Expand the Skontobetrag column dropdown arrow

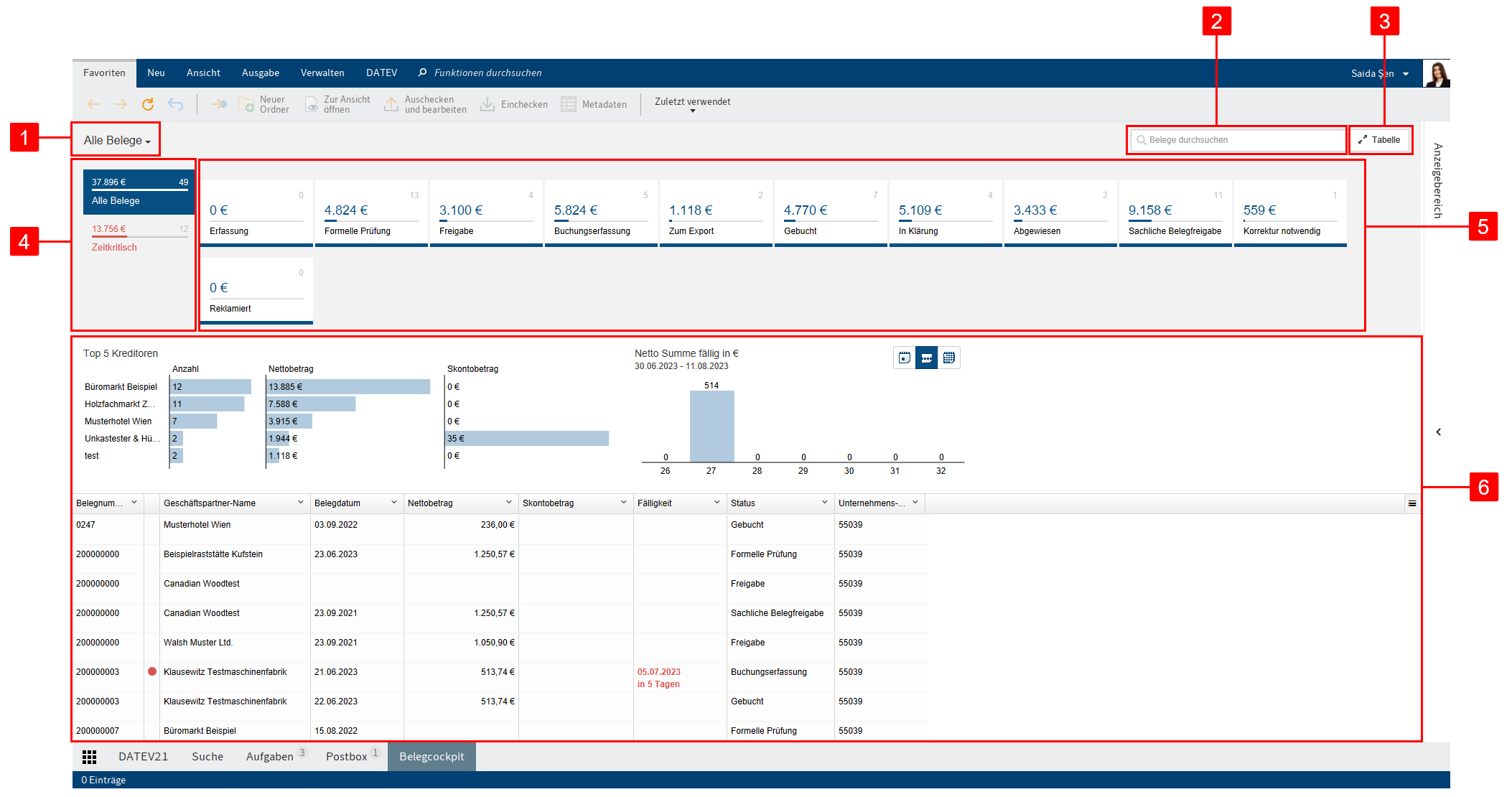(624, 503)
